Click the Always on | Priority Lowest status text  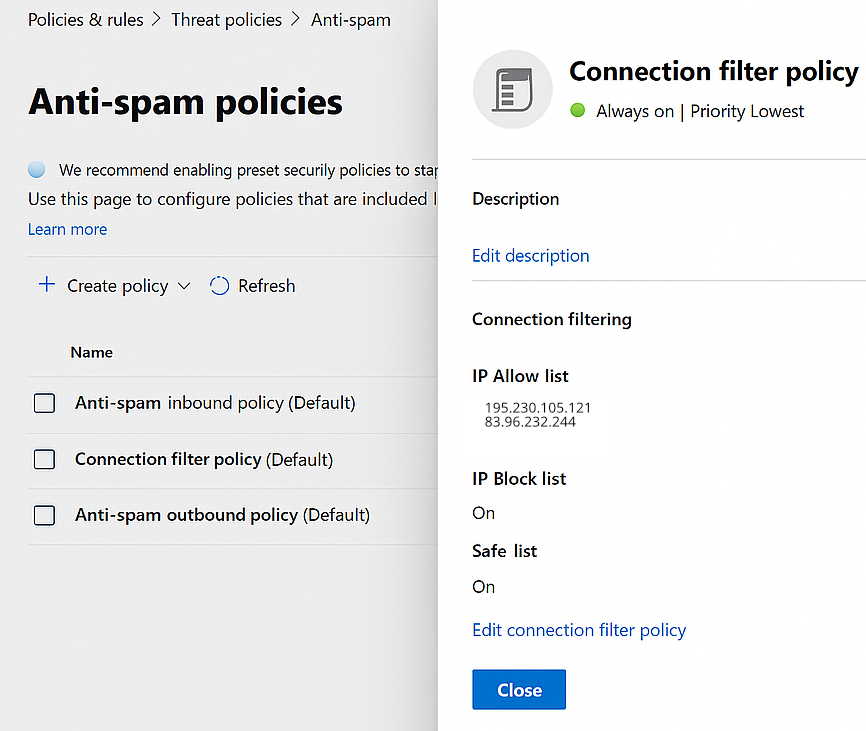point(700,111)
